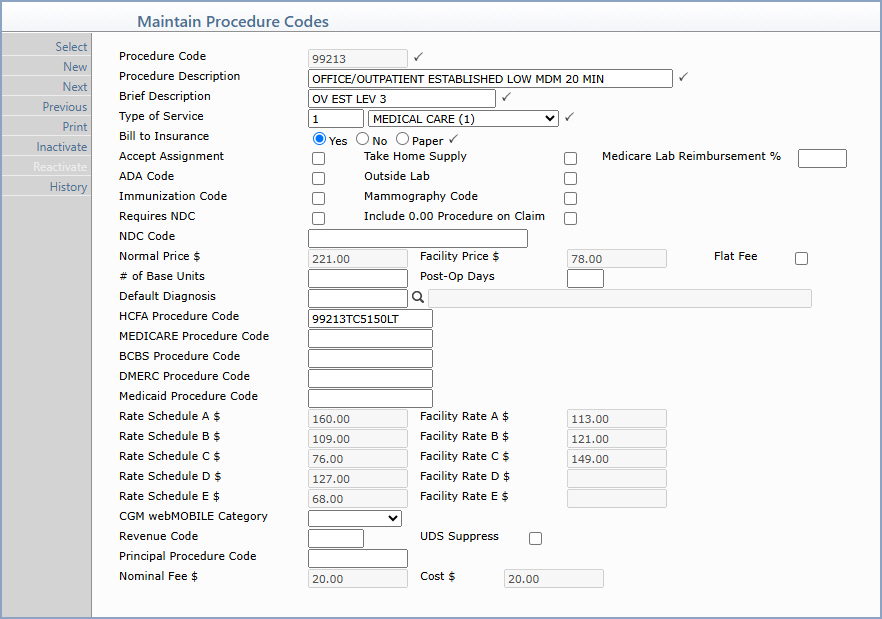Go to the Previous procedure code
882x619 pixels.
(65, 107)
